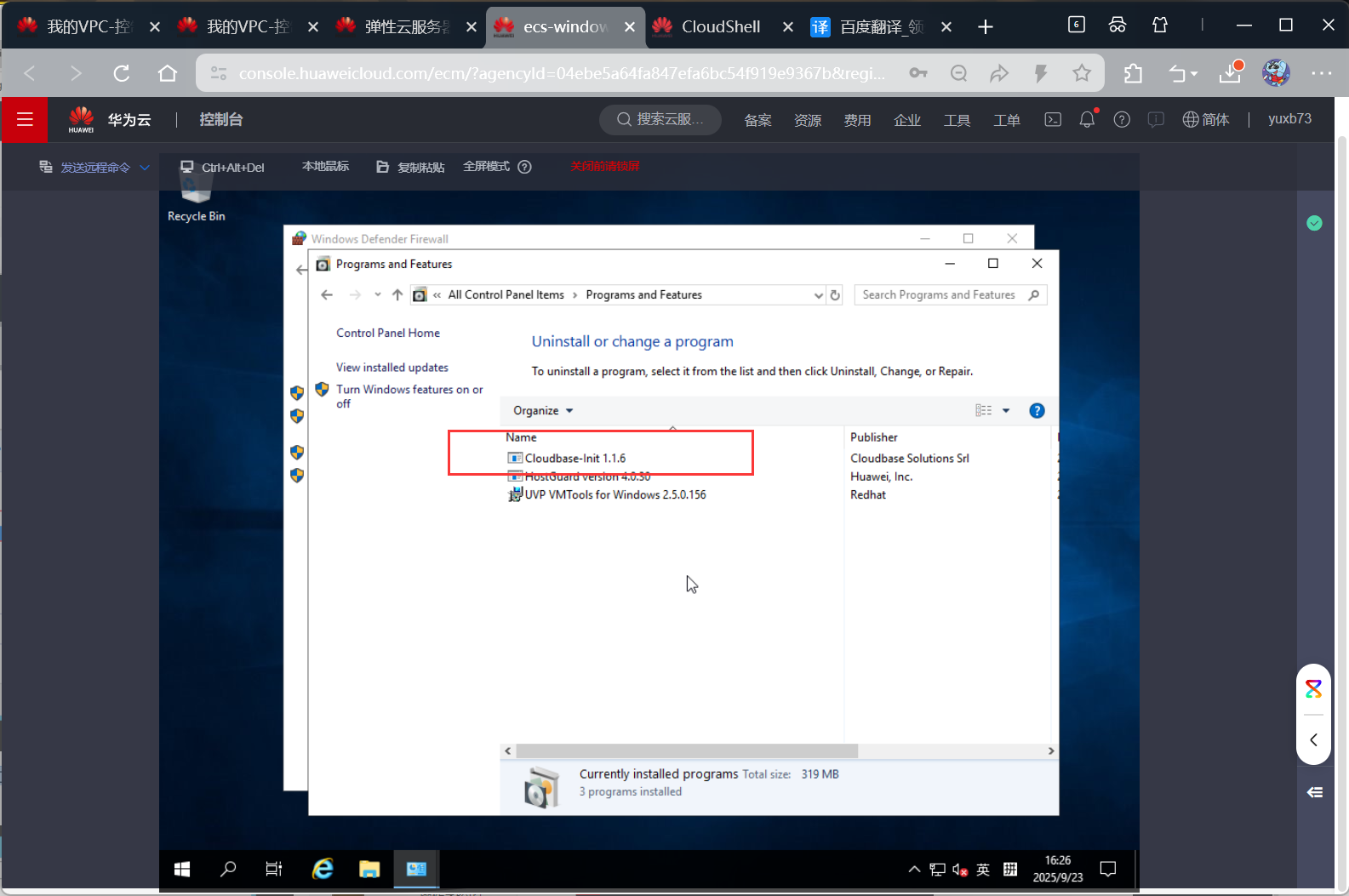Click the muted volume tray icon
Viewport: 1349px width, 896px height.
coord(960,869)
